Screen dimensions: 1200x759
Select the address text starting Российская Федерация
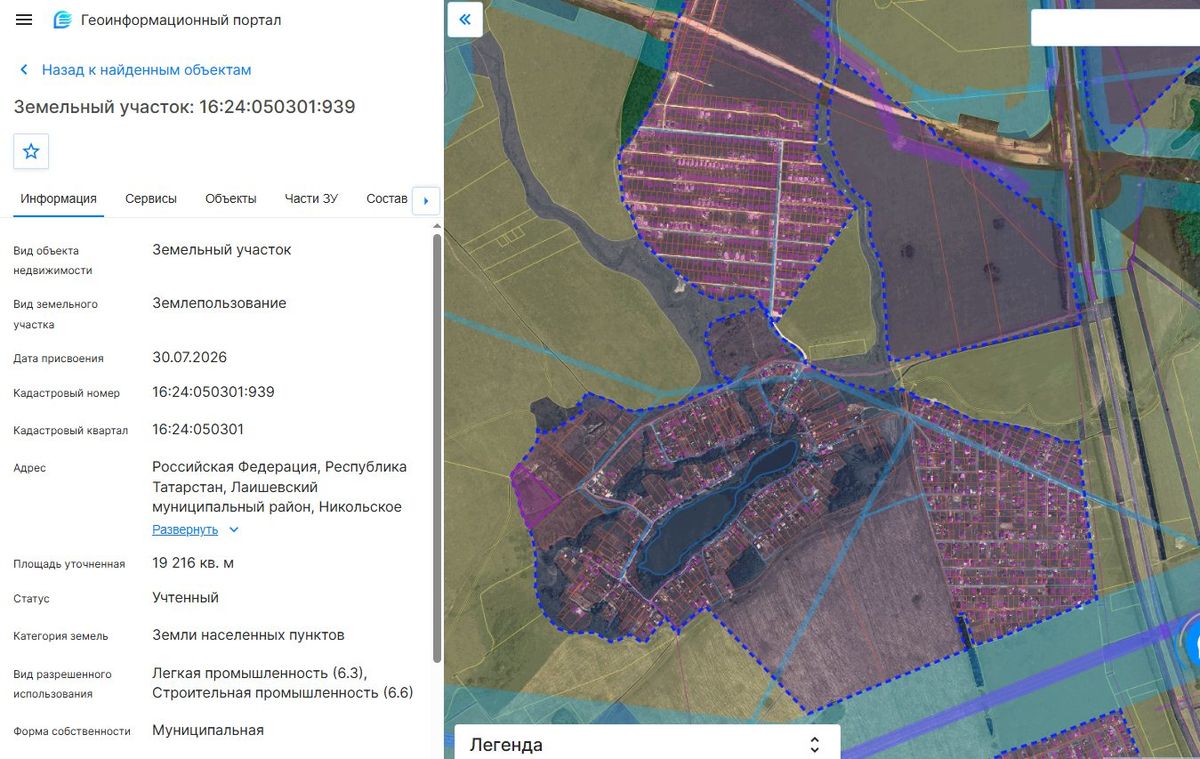(x=280, y=487)
